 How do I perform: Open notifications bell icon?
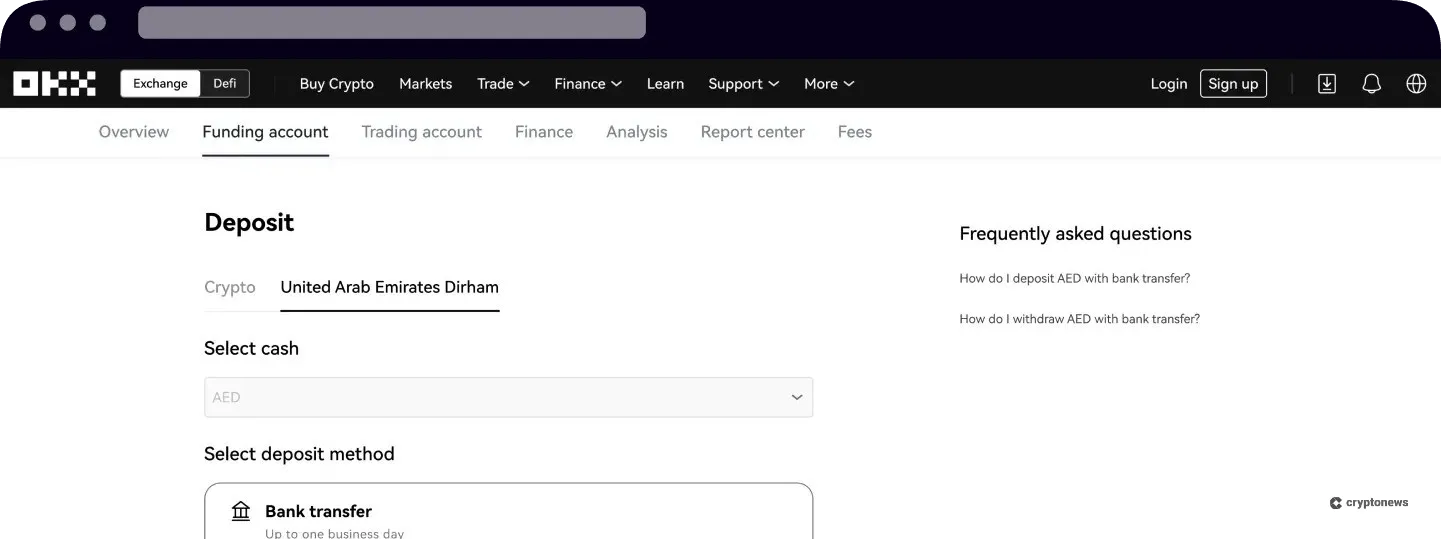tap(1372, 84)
